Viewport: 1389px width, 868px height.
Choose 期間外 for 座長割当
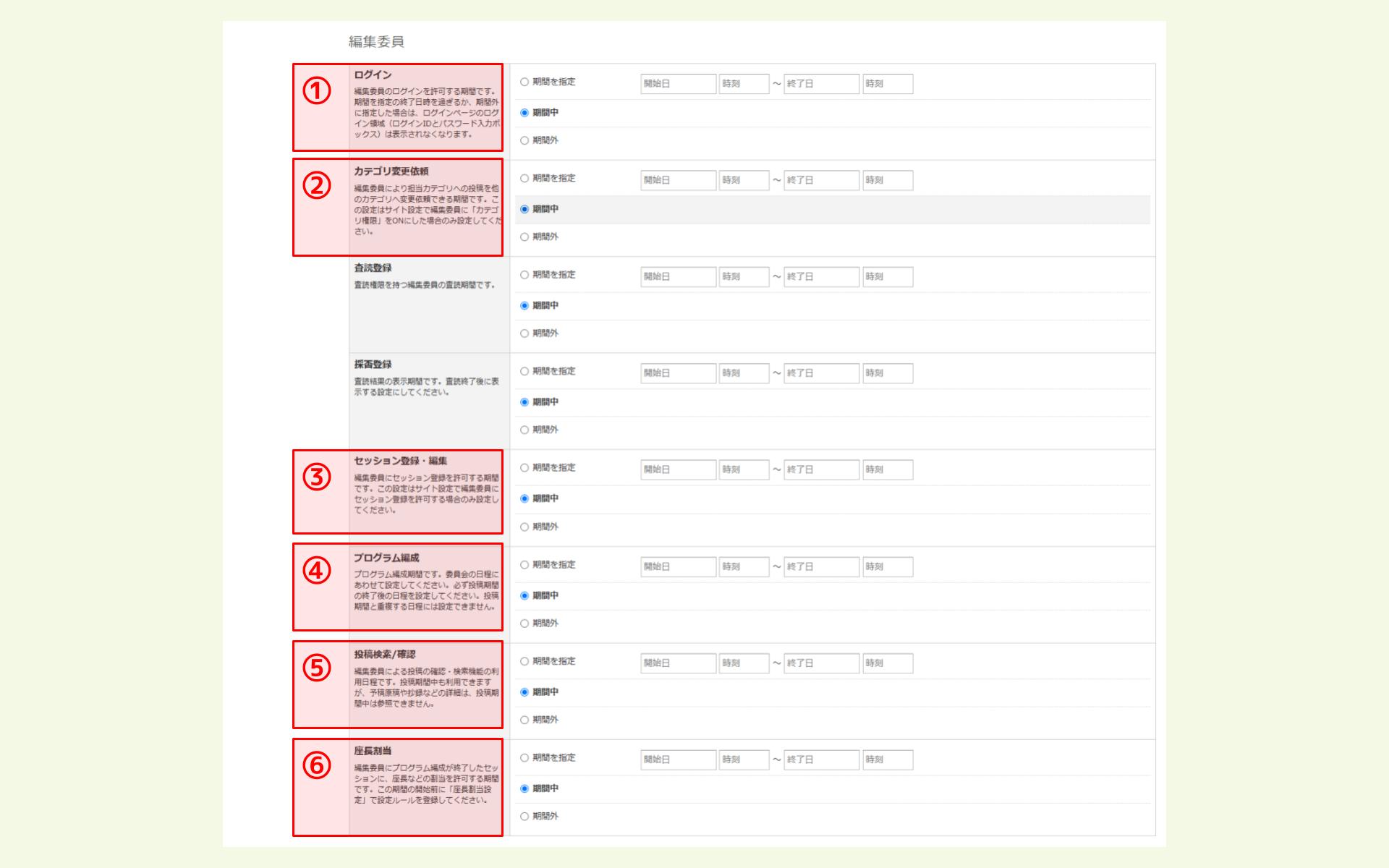click(x=524, y=817)
